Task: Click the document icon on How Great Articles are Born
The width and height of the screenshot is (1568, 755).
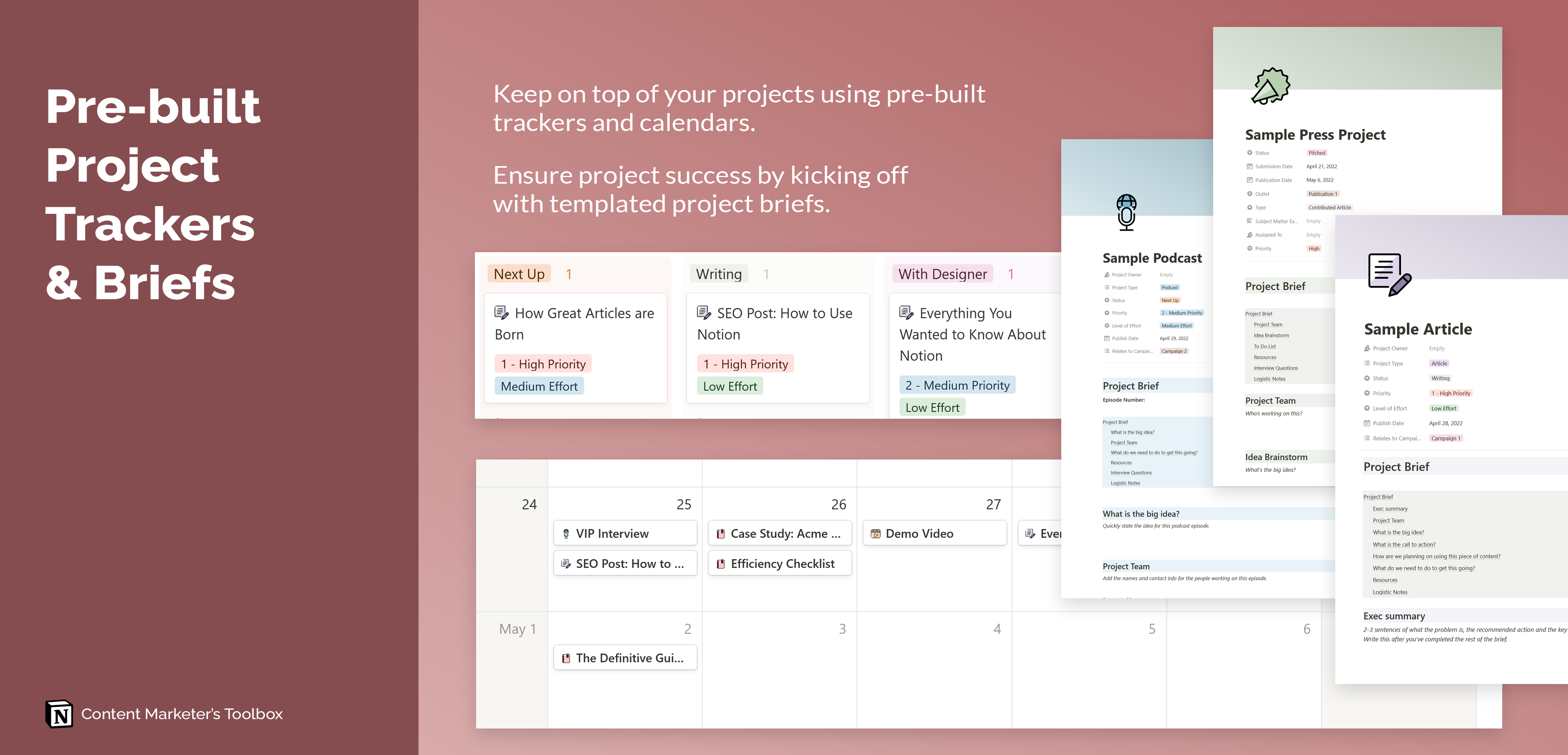Action: pyautogui.click(x=501, y=312)
